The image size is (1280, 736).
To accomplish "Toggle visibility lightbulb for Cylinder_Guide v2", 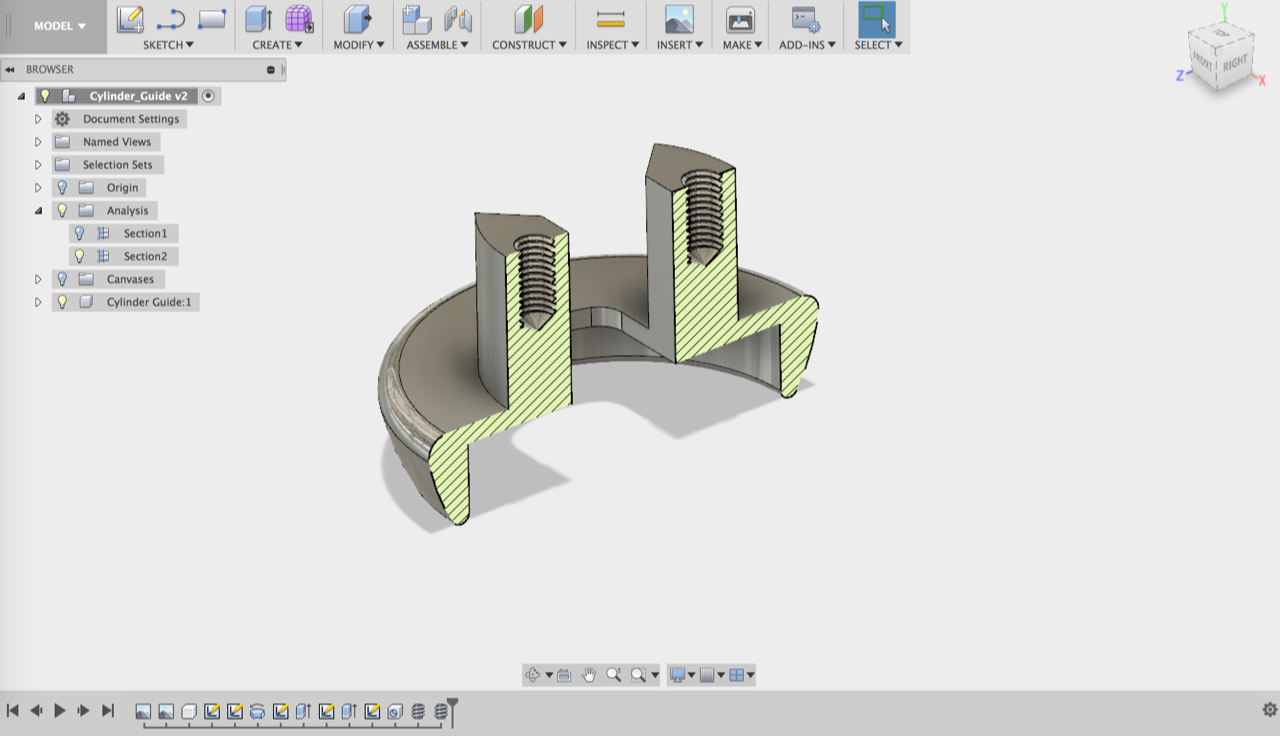I will click(45, 96).
